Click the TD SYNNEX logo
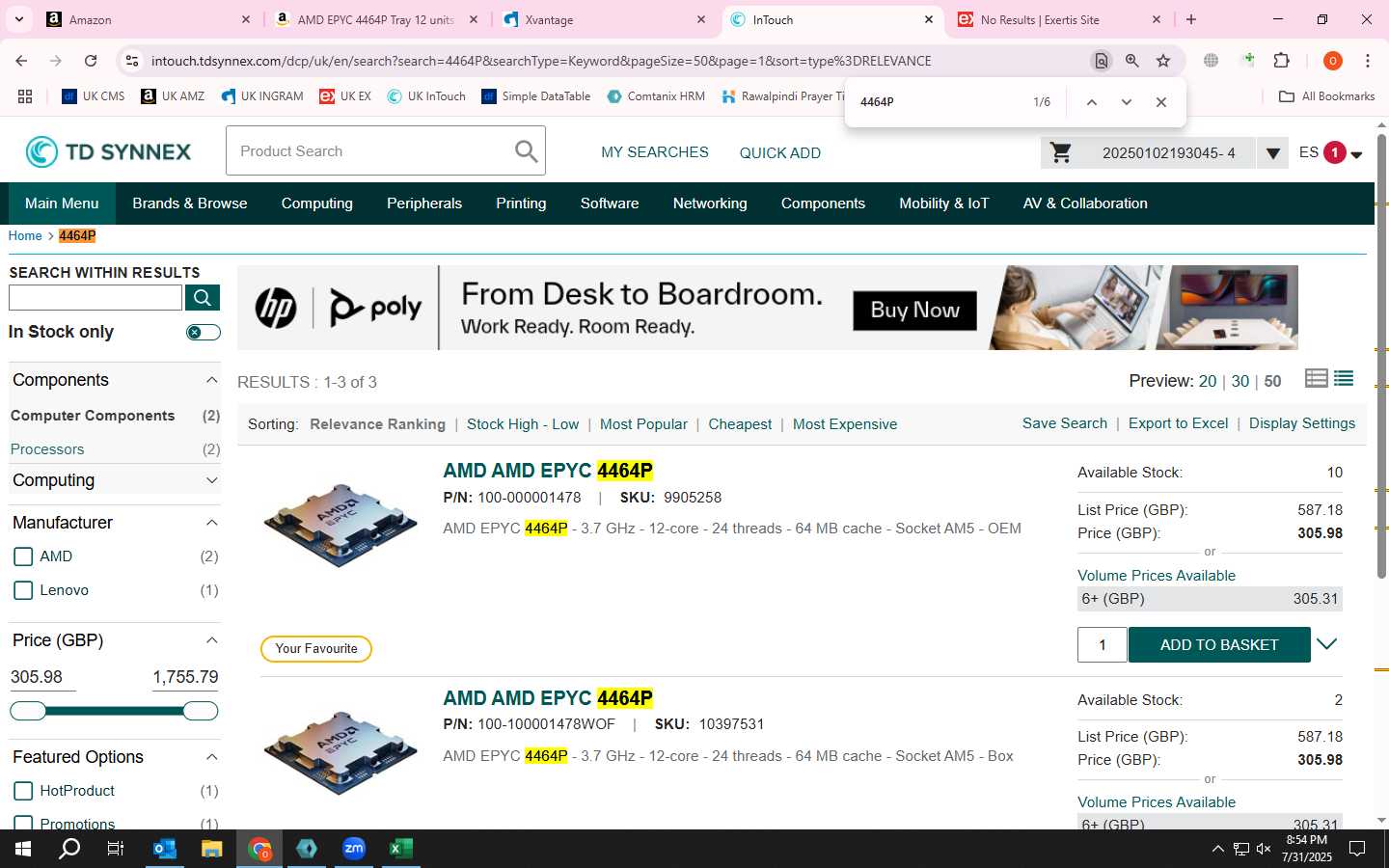The height and width of the screenshot is (868, 1389). (108, 151)
